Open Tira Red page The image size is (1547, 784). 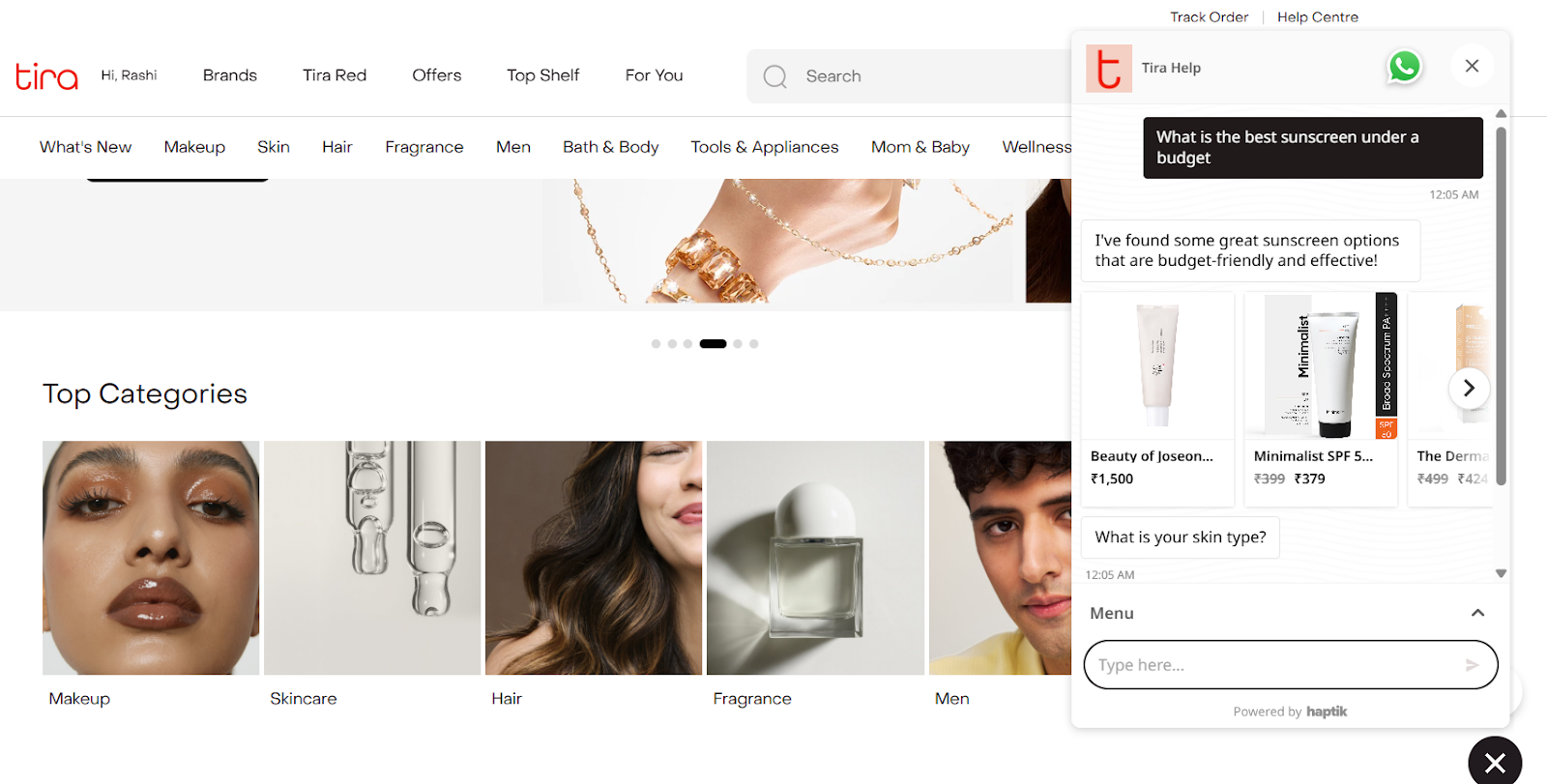click(335, 75)
